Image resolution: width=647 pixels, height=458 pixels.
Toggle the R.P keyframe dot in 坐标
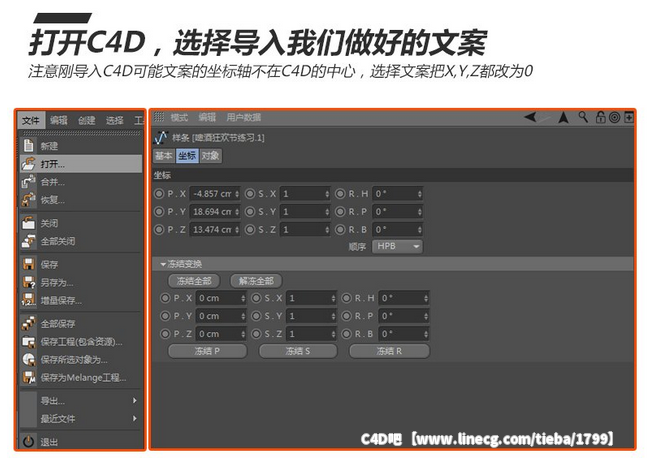pos(340,212)
